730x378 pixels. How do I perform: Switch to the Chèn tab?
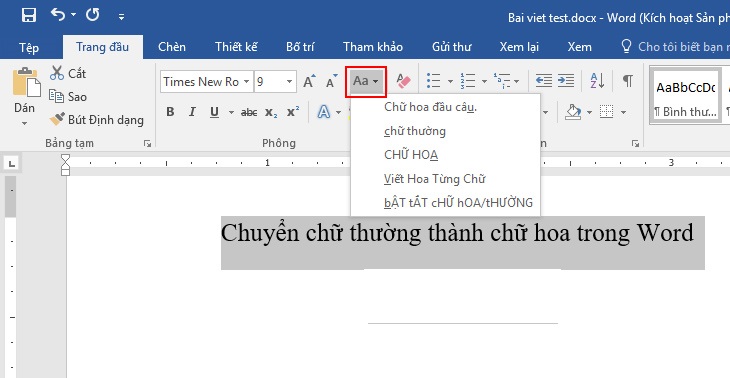172,47
